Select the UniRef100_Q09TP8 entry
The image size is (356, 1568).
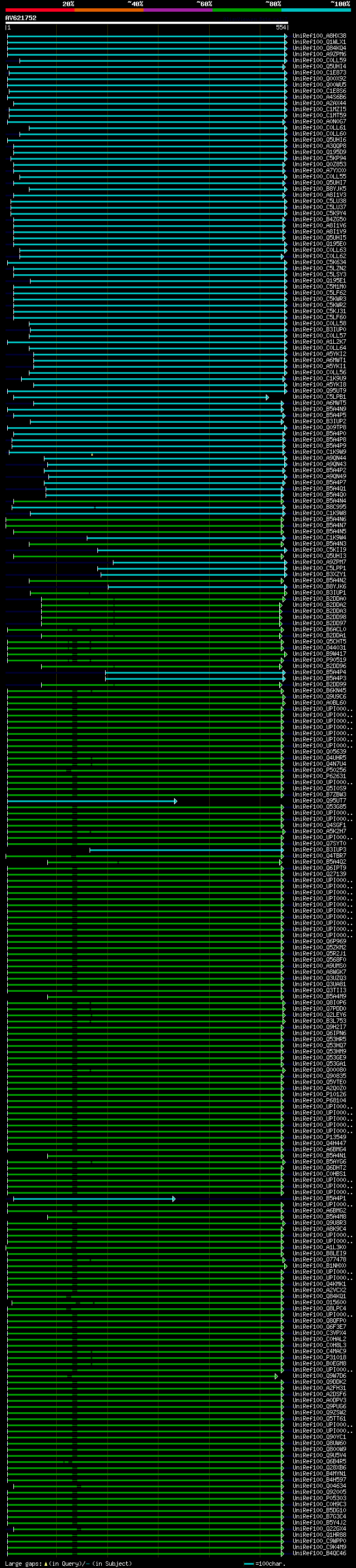(x=319, y=427)
